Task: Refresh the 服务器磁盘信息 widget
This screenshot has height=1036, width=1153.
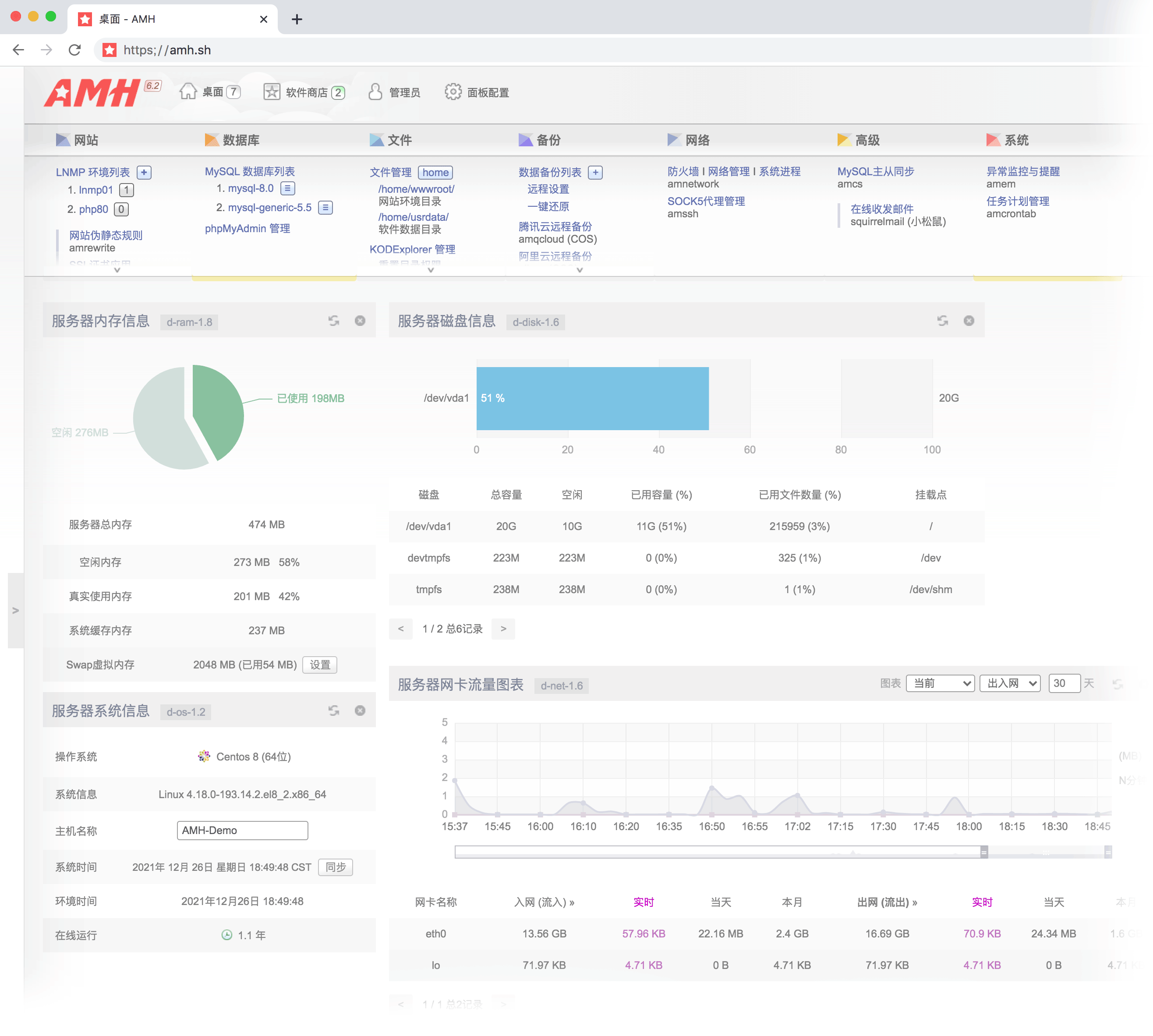Action: coord(943,321)
